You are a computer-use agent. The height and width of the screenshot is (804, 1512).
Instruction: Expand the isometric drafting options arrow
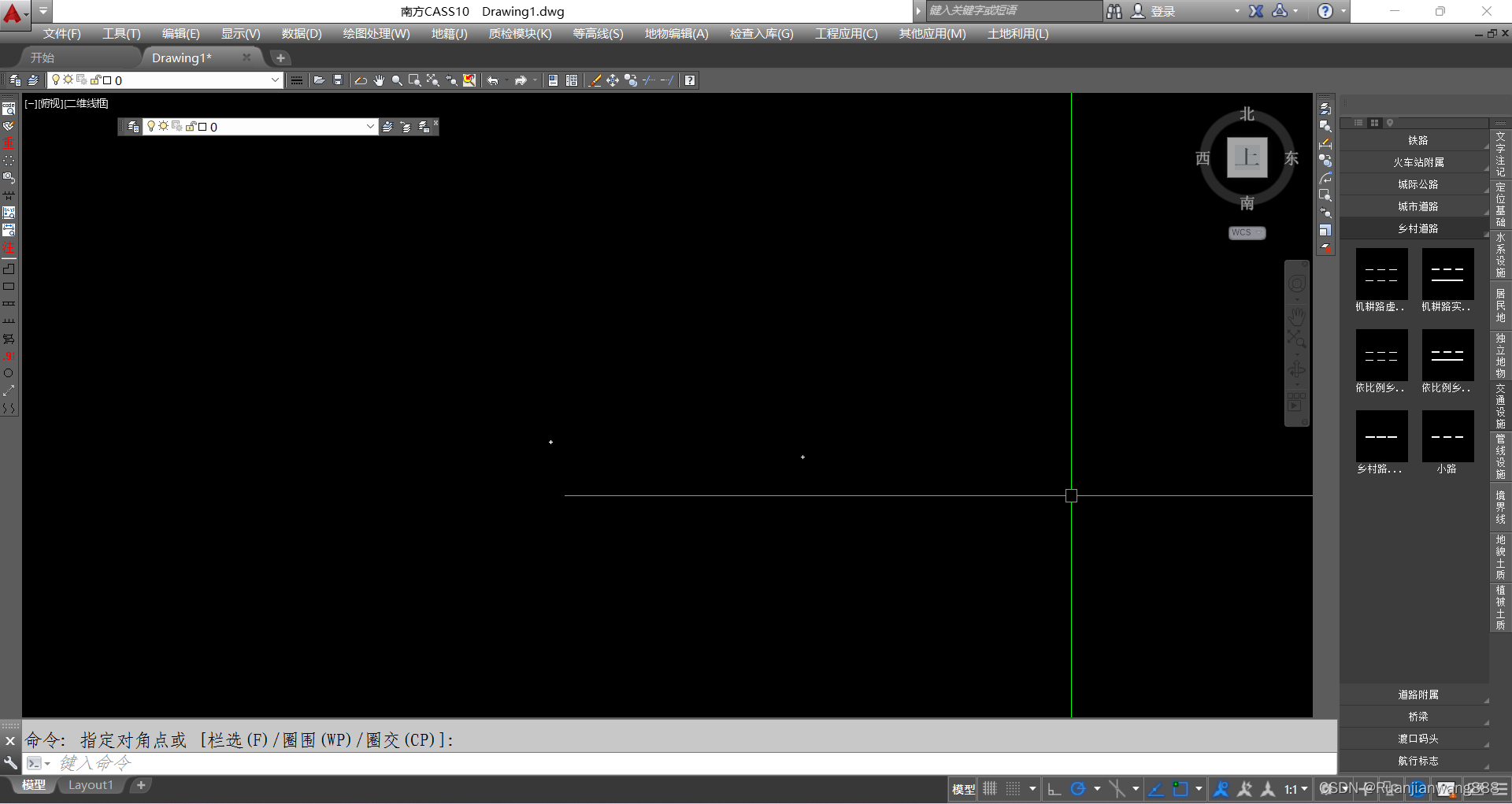(1136, 788)
